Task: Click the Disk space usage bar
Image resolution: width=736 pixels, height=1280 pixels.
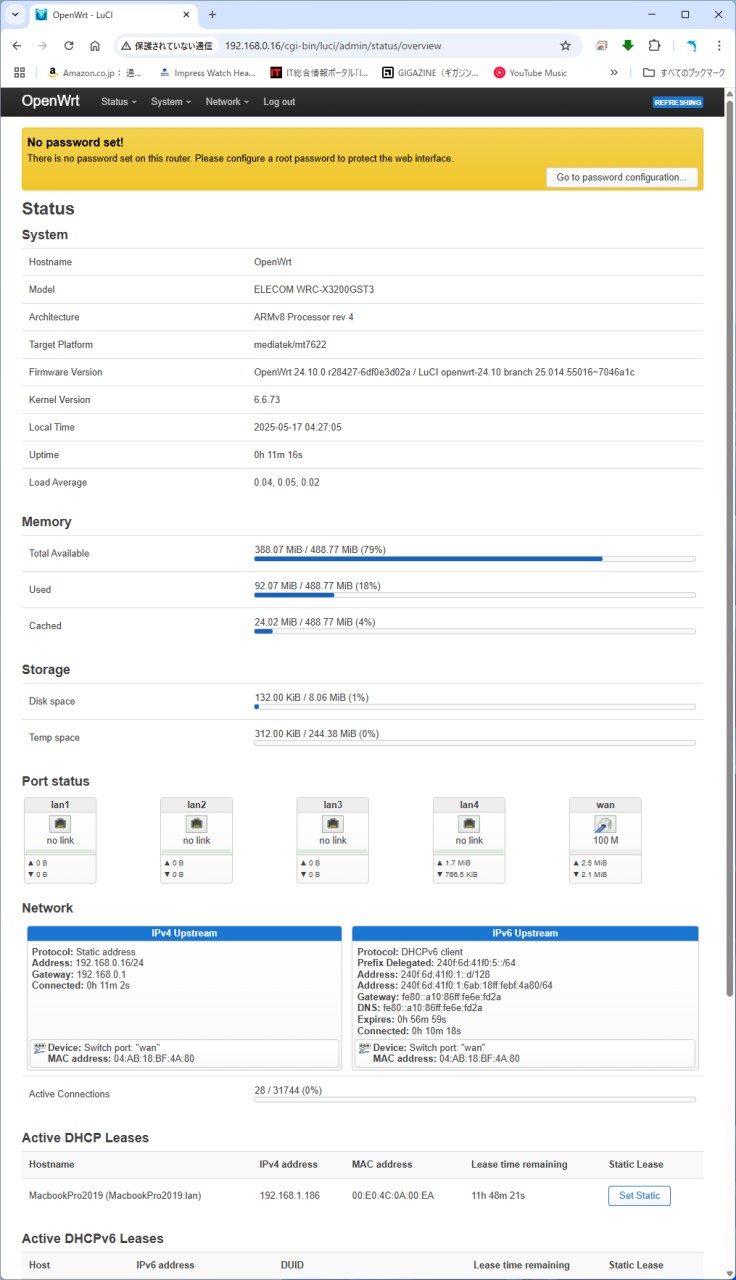Action: tap(475, 707)
